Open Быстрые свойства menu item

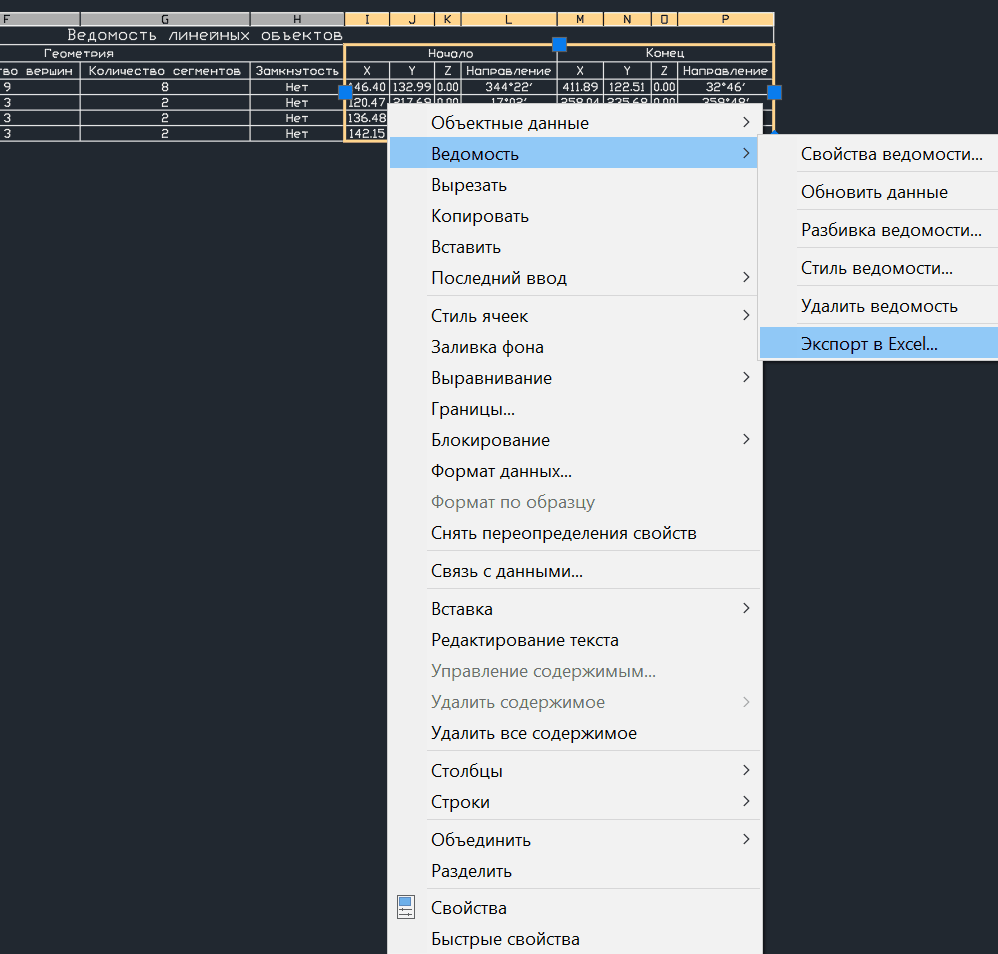tap(505, 939)
